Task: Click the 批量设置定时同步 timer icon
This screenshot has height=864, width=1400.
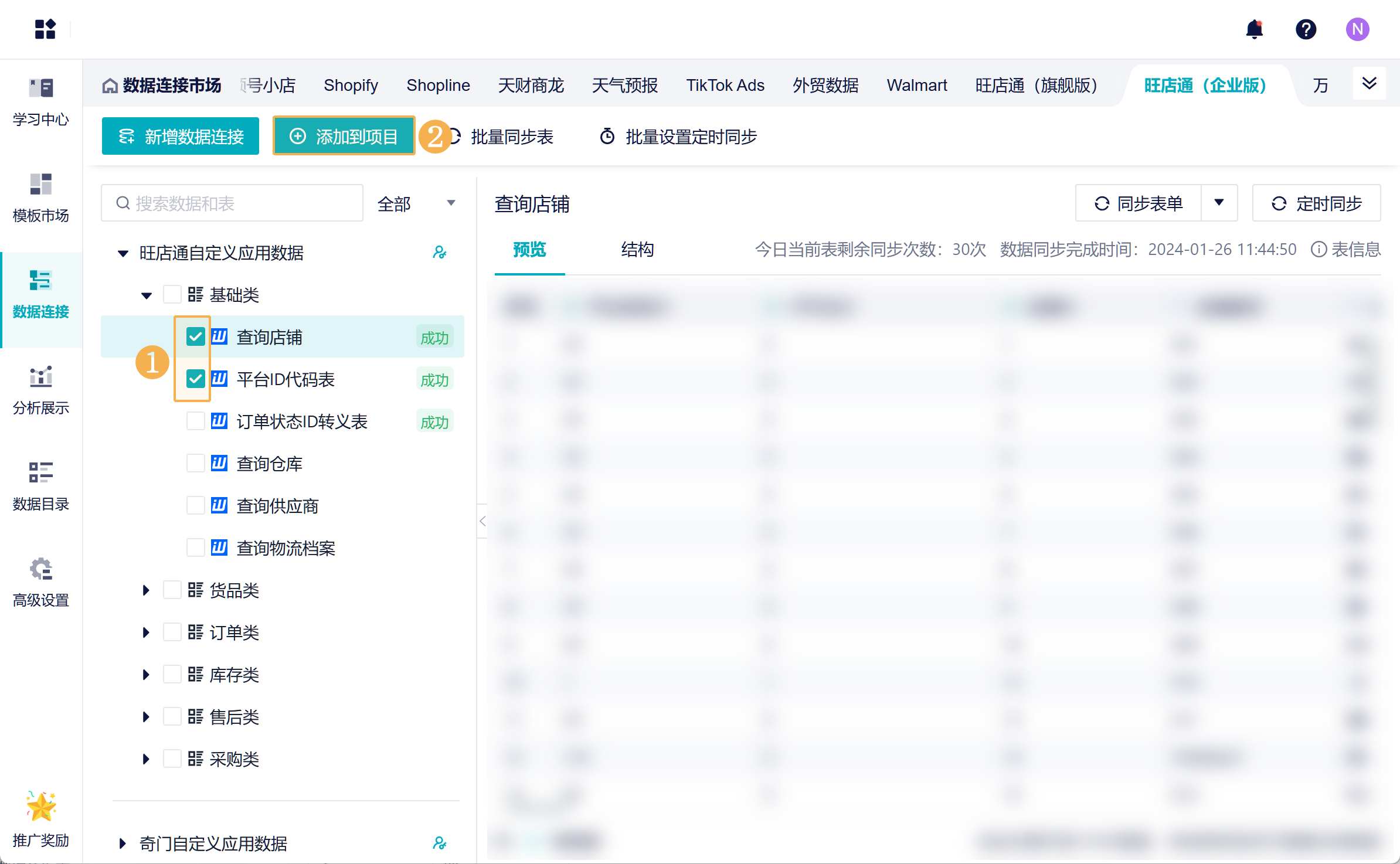Action: 607,137
